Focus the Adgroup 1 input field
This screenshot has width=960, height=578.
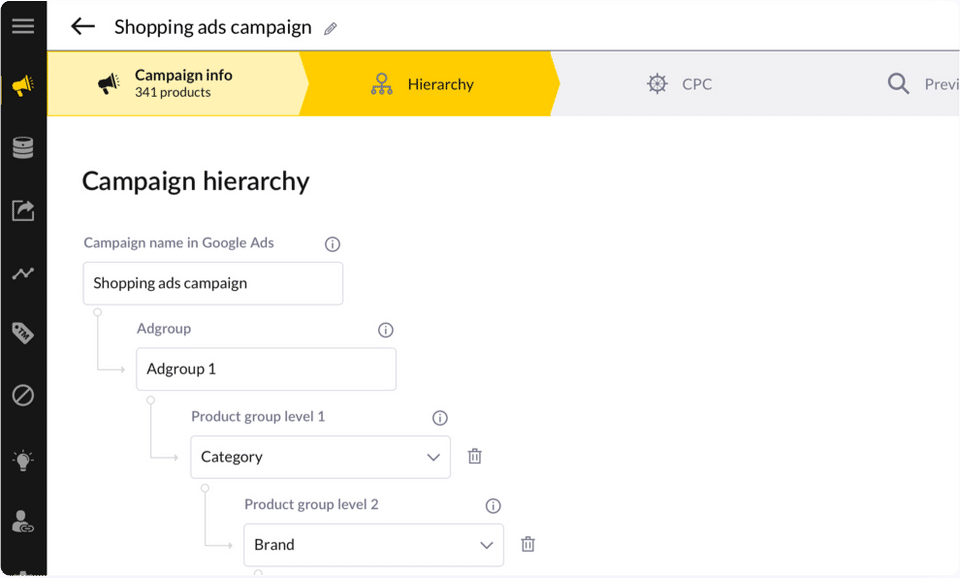click(266, 369)
